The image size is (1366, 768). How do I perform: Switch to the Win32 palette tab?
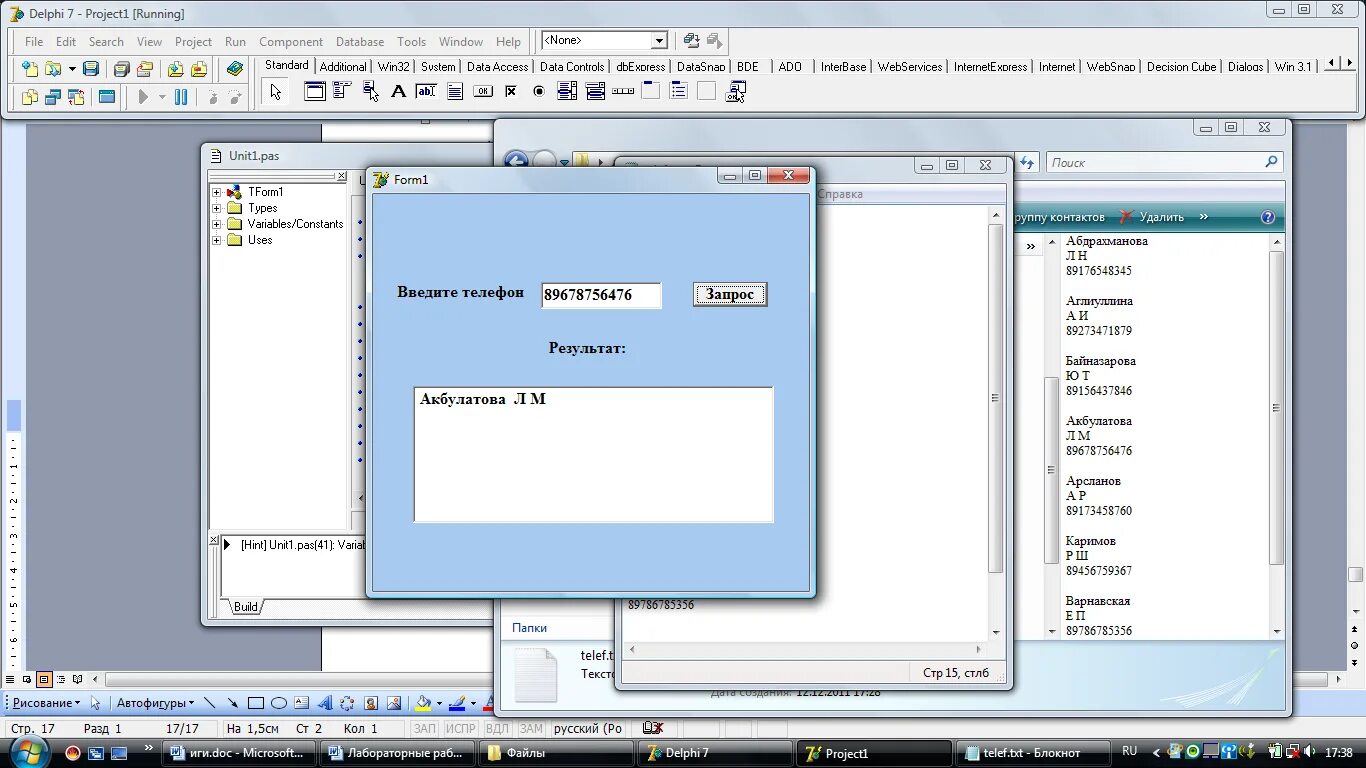(394, 67)
